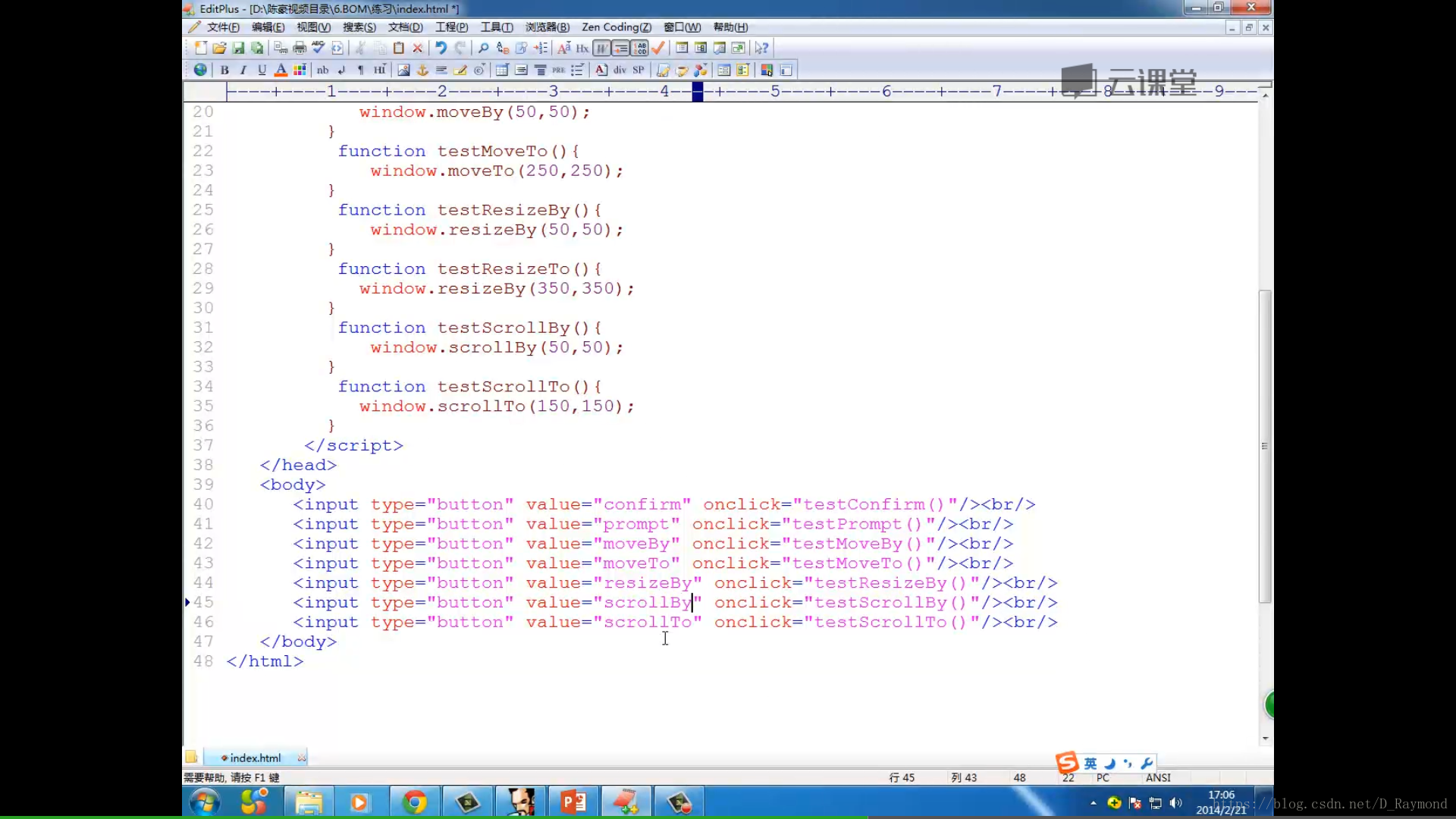Screen dimensions: 1456x819
Task: Open Windows Explorer from the taskbar
Action: (x=309, y=802)
